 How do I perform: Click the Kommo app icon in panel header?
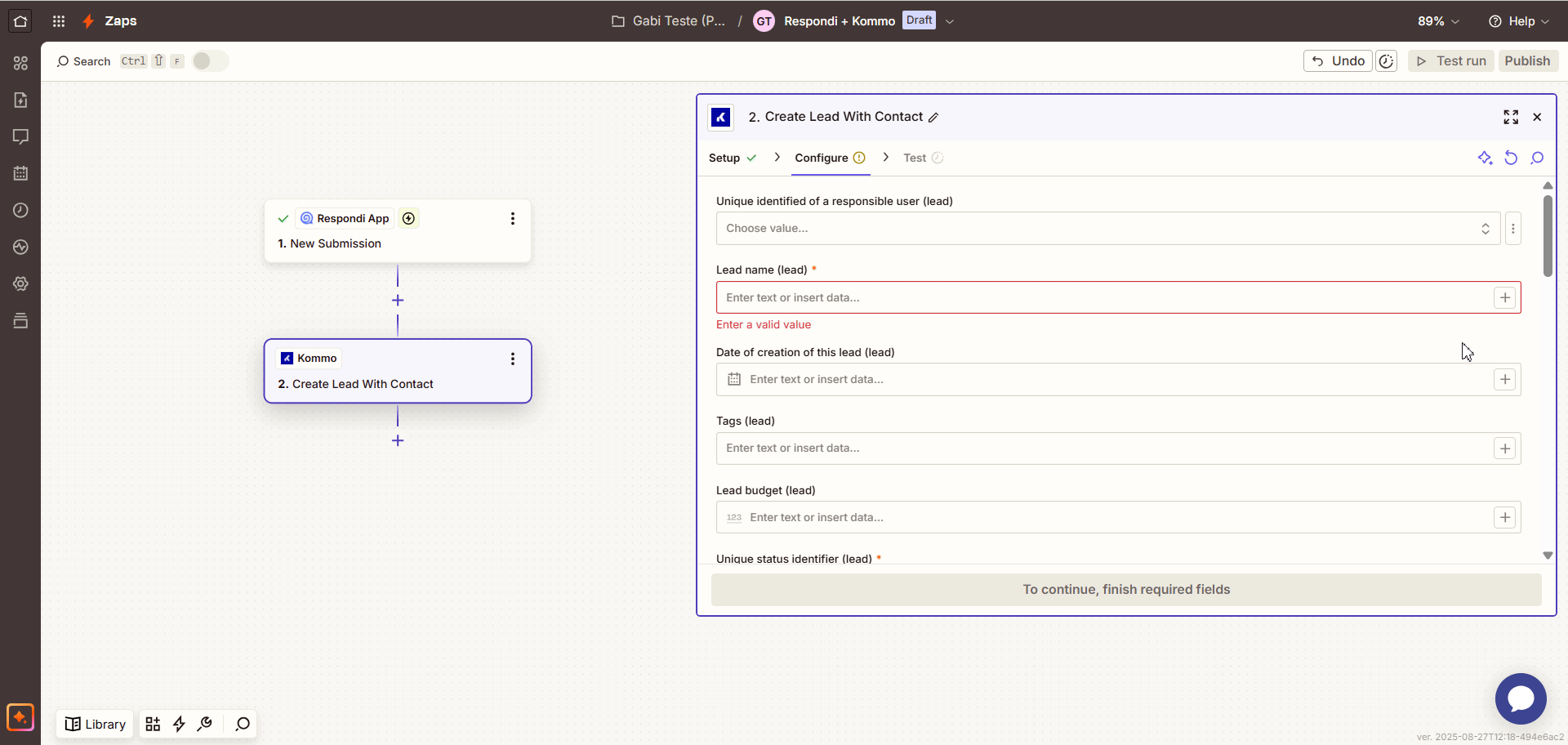720,118
